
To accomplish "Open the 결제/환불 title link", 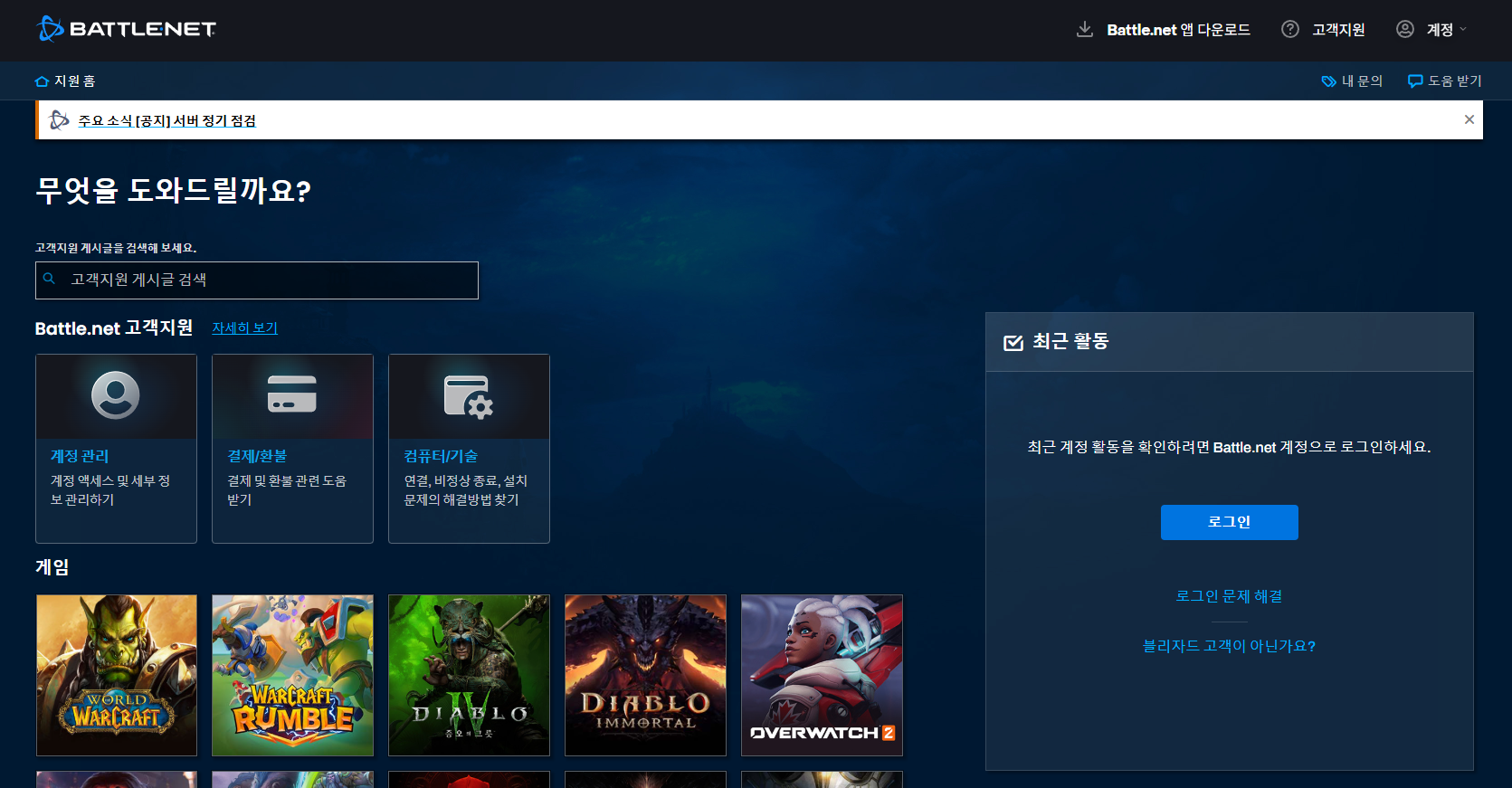I will (x=257, y=456).
